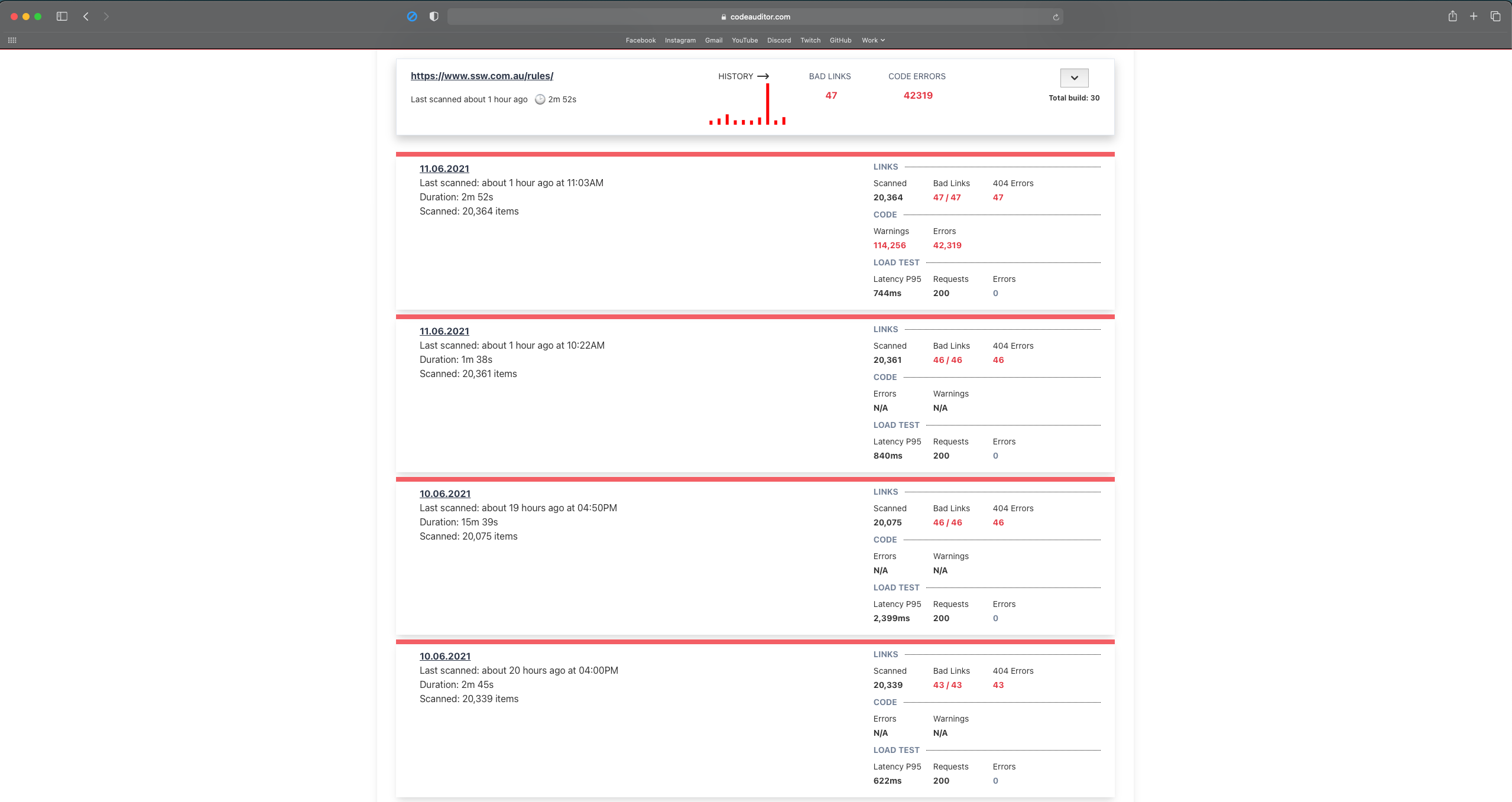Show all tabs using the tab overview icon
Image resolution: width=1512 pixels, height=802 pixels.
1496,17
